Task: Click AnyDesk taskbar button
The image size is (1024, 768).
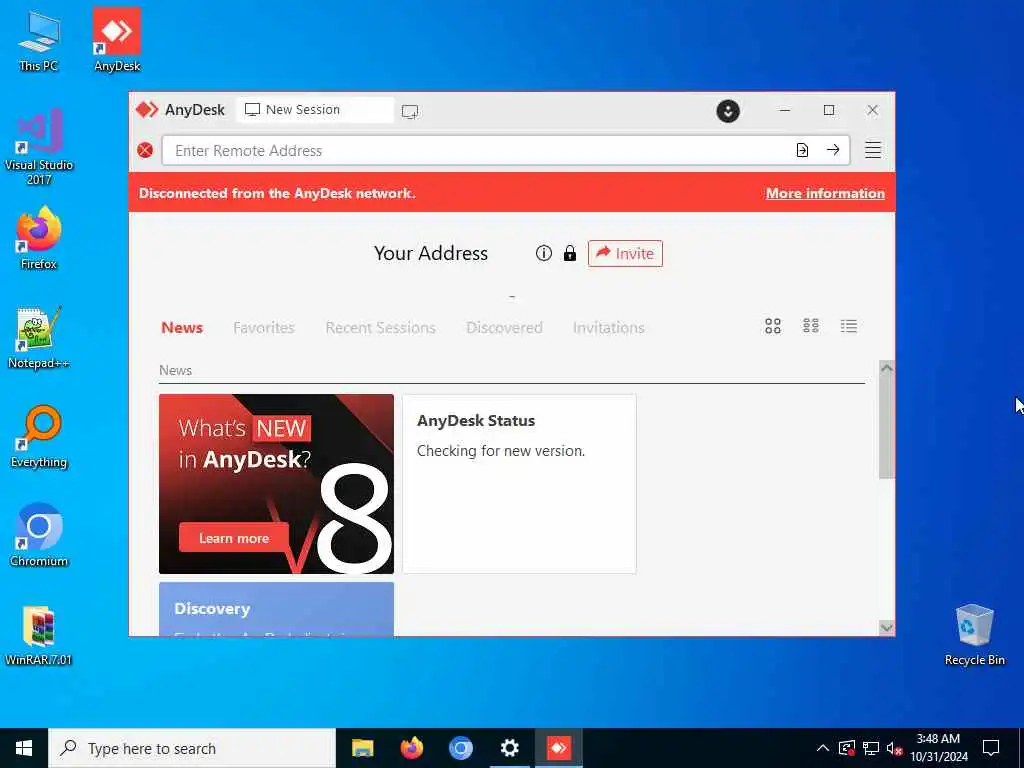Action: [x=558, y=748]
